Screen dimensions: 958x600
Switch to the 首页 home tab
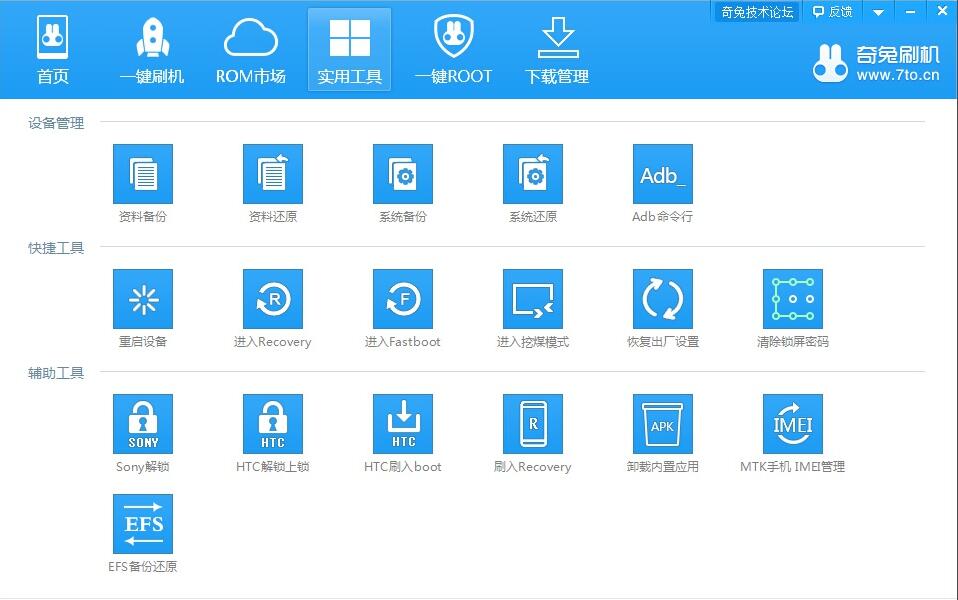53,50
